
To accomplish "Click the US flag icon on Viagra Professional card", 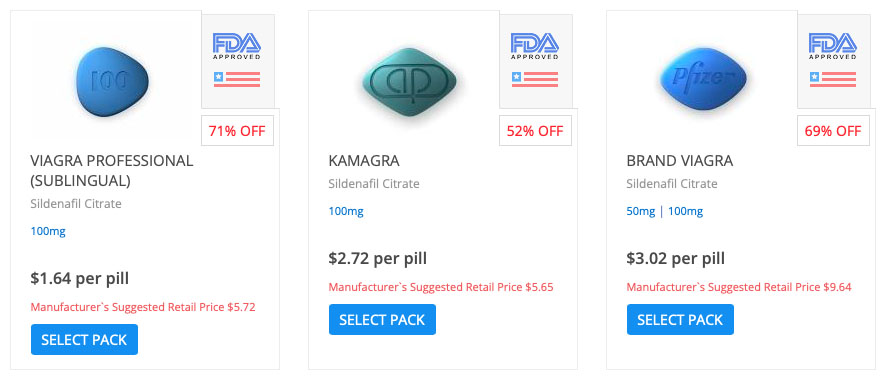I will [x=237, y=79].
